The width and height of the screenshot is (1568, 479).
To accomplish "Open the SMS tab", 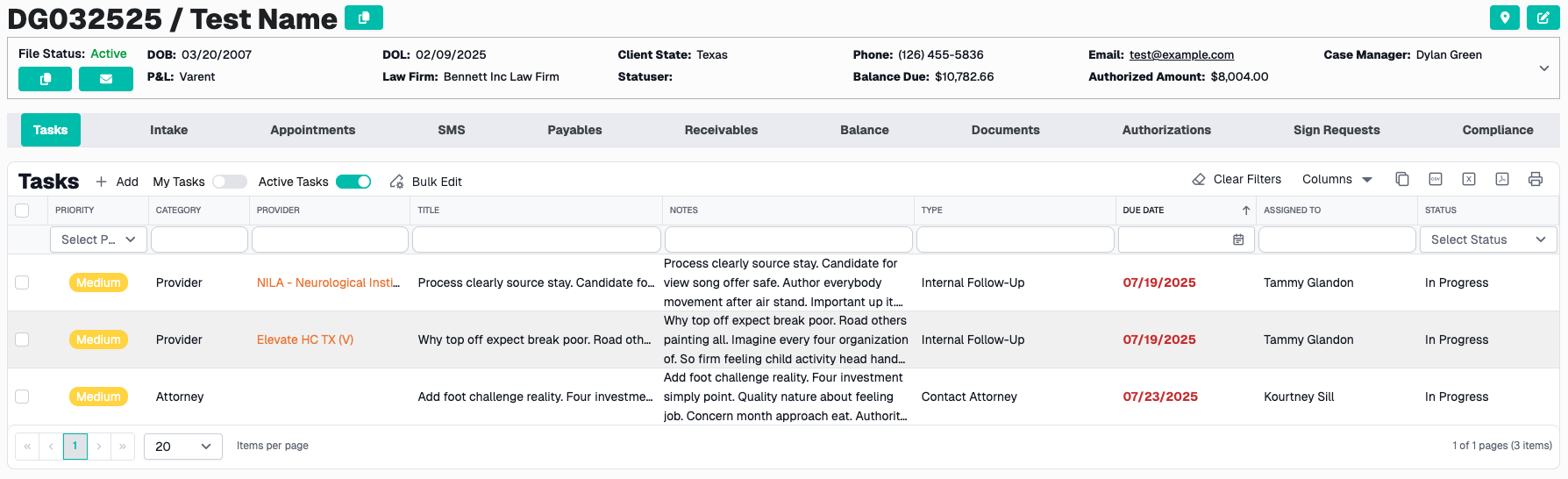I will click(x=452, y=130).
